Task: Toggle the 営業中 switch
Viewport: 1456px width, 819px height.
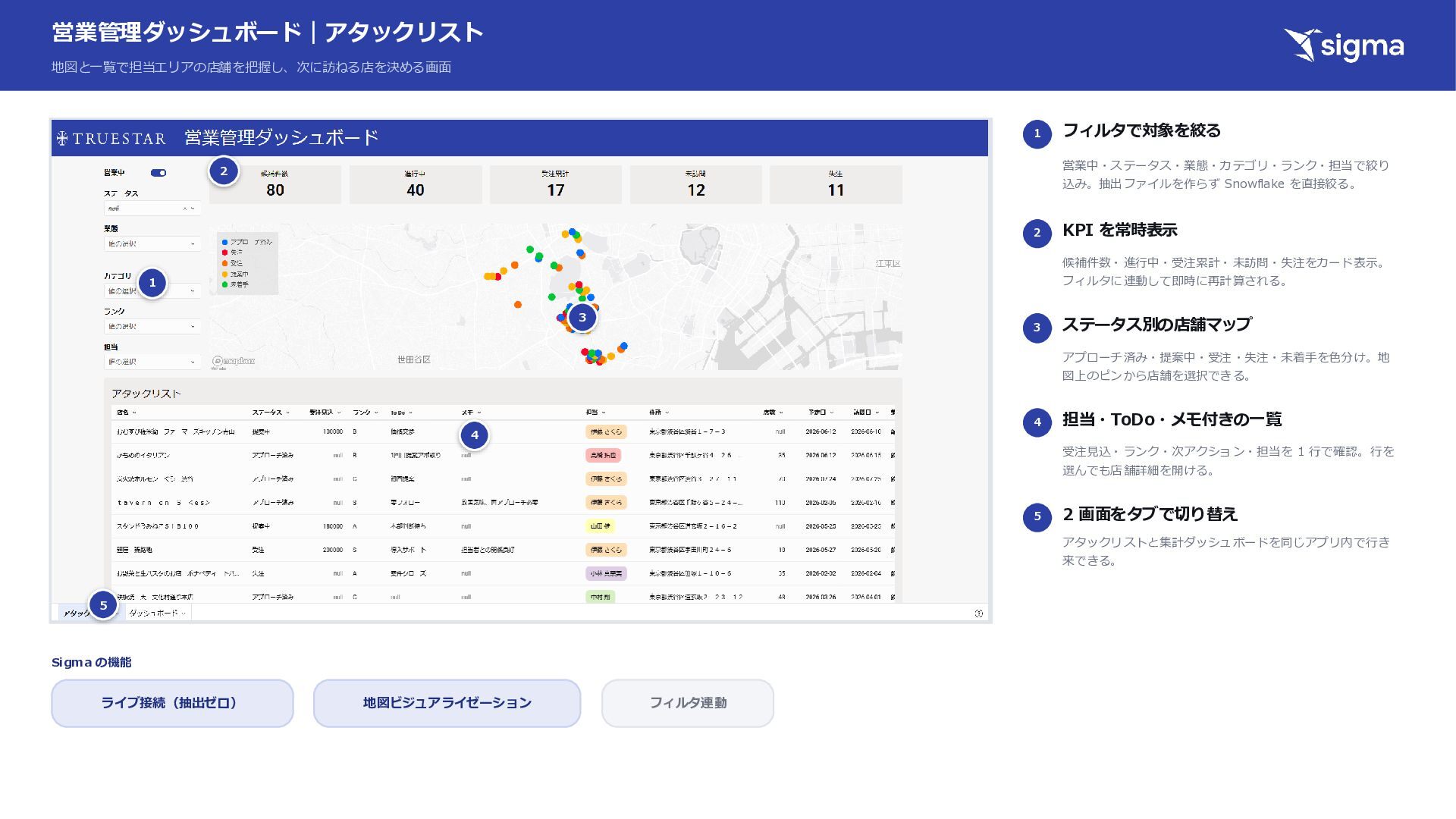Action: pyautogui.click(x=158, y=173)
